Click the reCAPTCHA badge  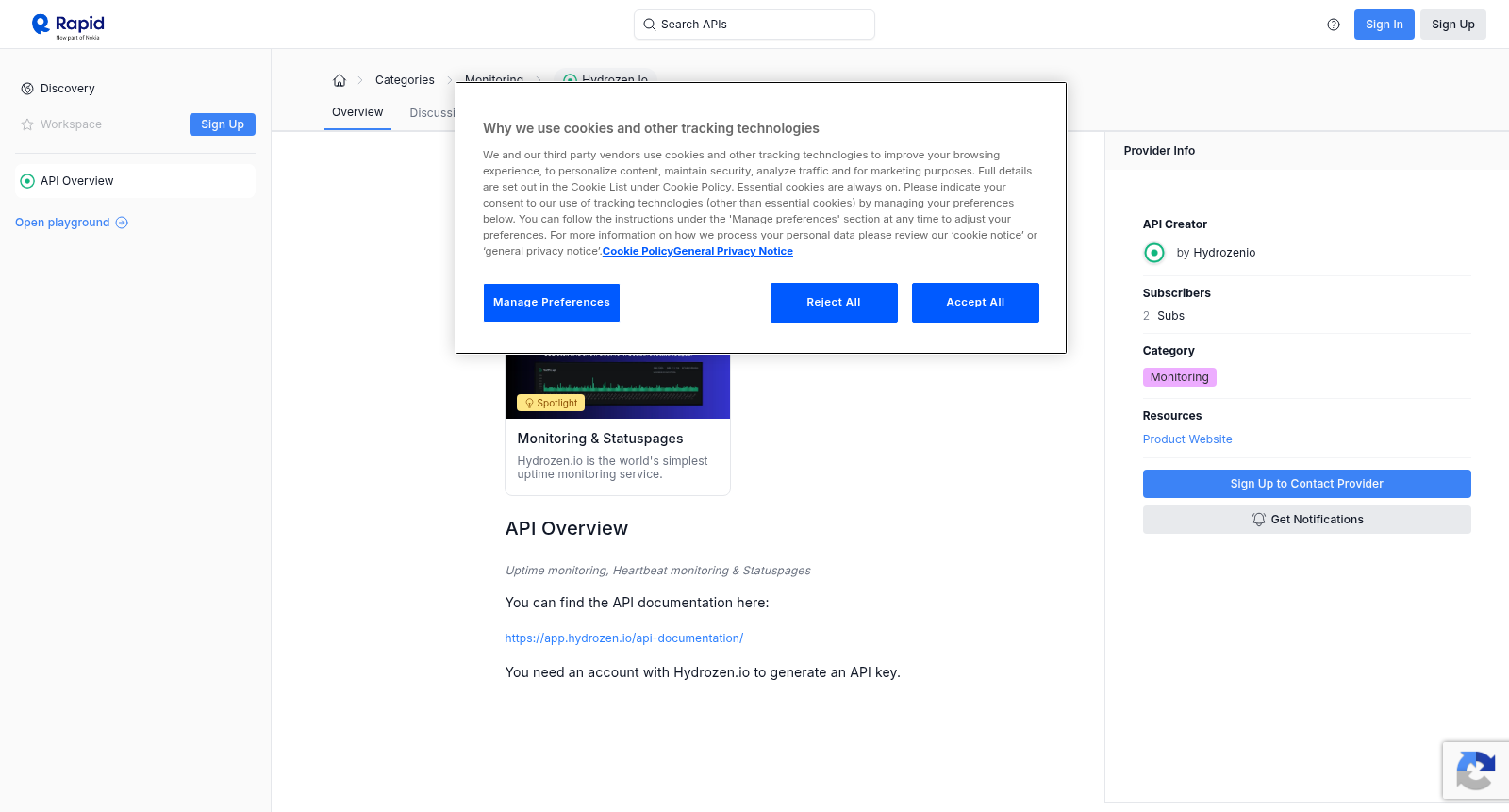(1476, 771)
